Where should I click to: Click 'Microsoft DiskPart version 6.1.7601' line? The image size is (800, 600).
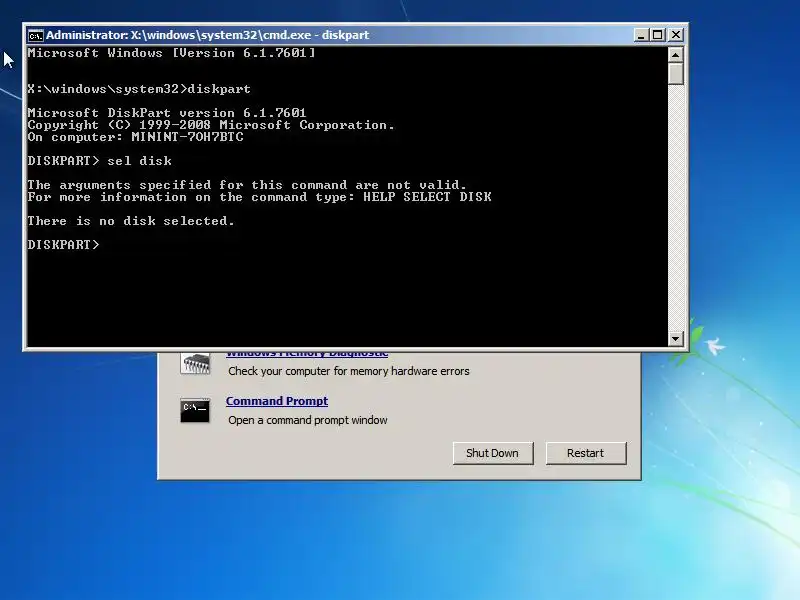[167, 113]
